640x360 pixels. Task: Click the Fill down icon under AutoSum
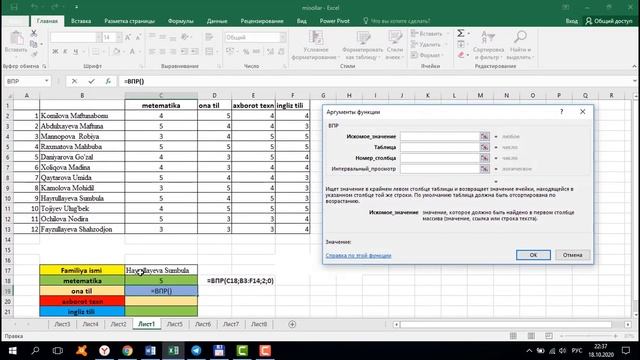pyautogui.click(x=461, y=44)
